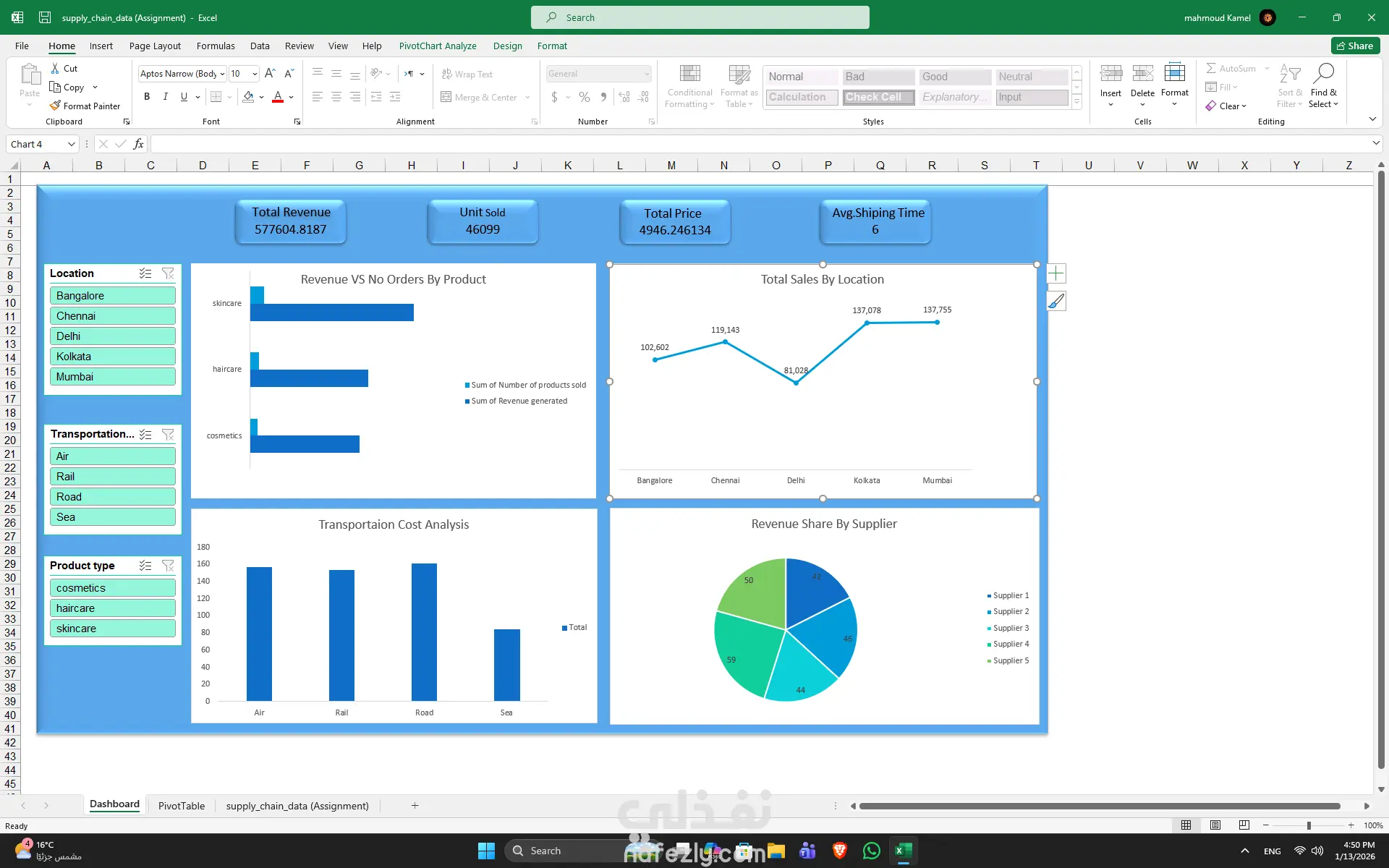The image size is (1389, 868).
Task: Open the Chart Styles paintbrush icon
Action: click(1056, 301)
